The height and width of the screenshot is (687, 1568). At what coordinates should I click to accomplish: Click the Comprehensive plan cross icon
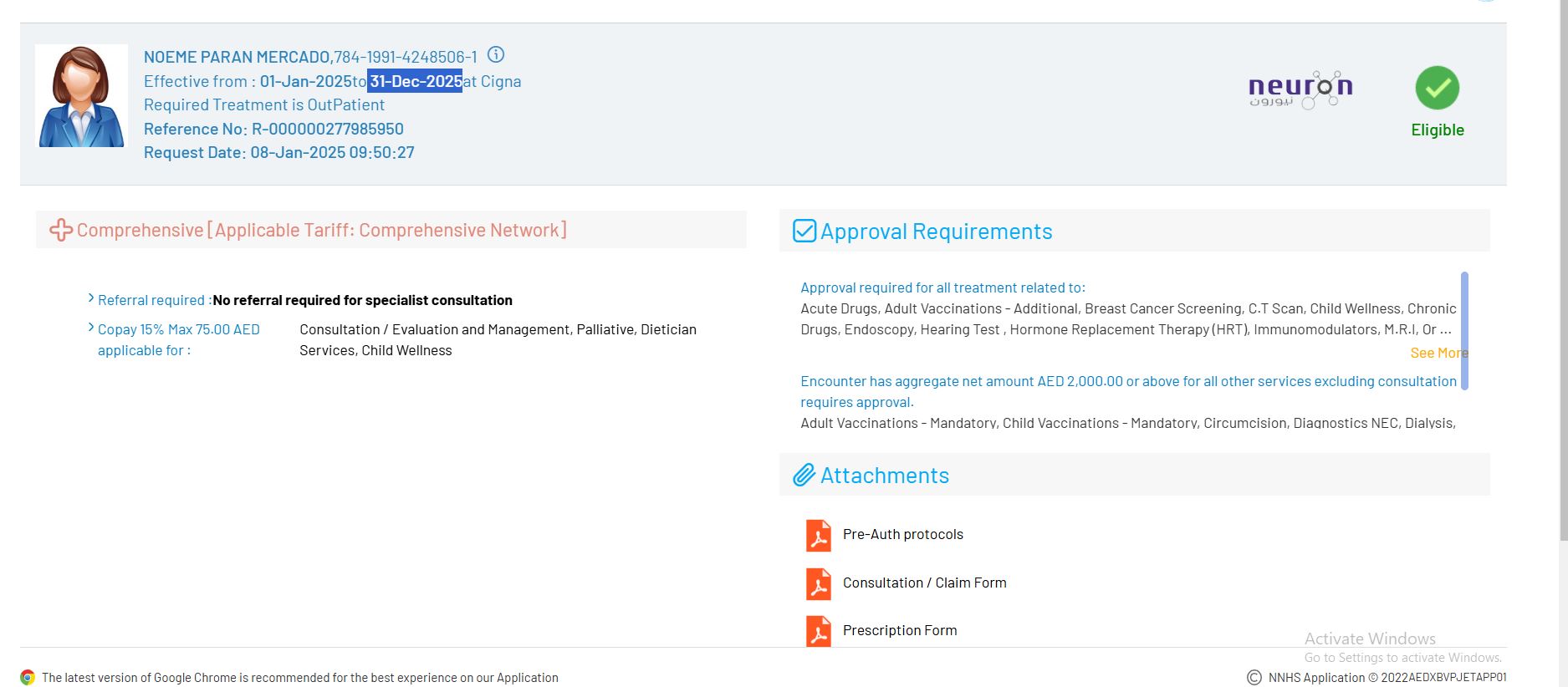point(60,230)
